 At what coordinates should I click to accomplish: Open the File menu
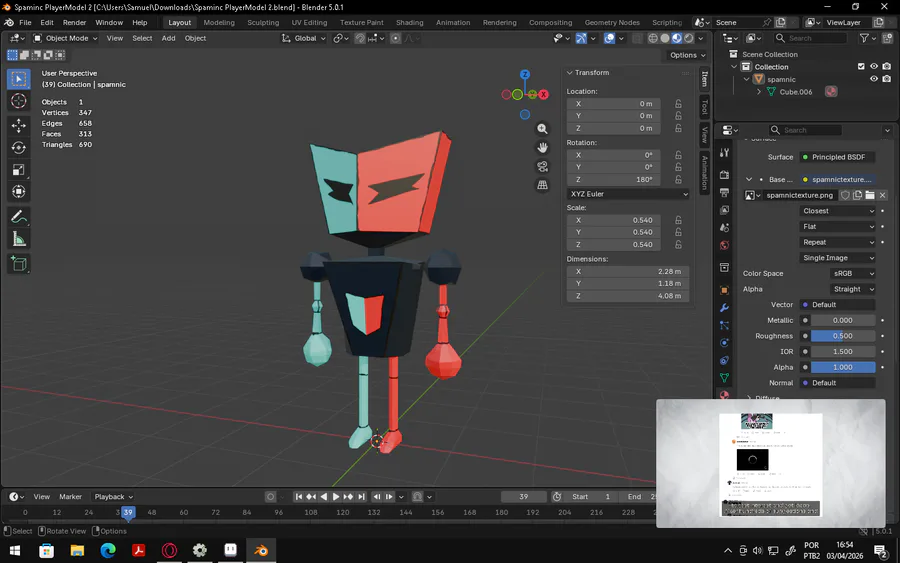pos(25,22)
